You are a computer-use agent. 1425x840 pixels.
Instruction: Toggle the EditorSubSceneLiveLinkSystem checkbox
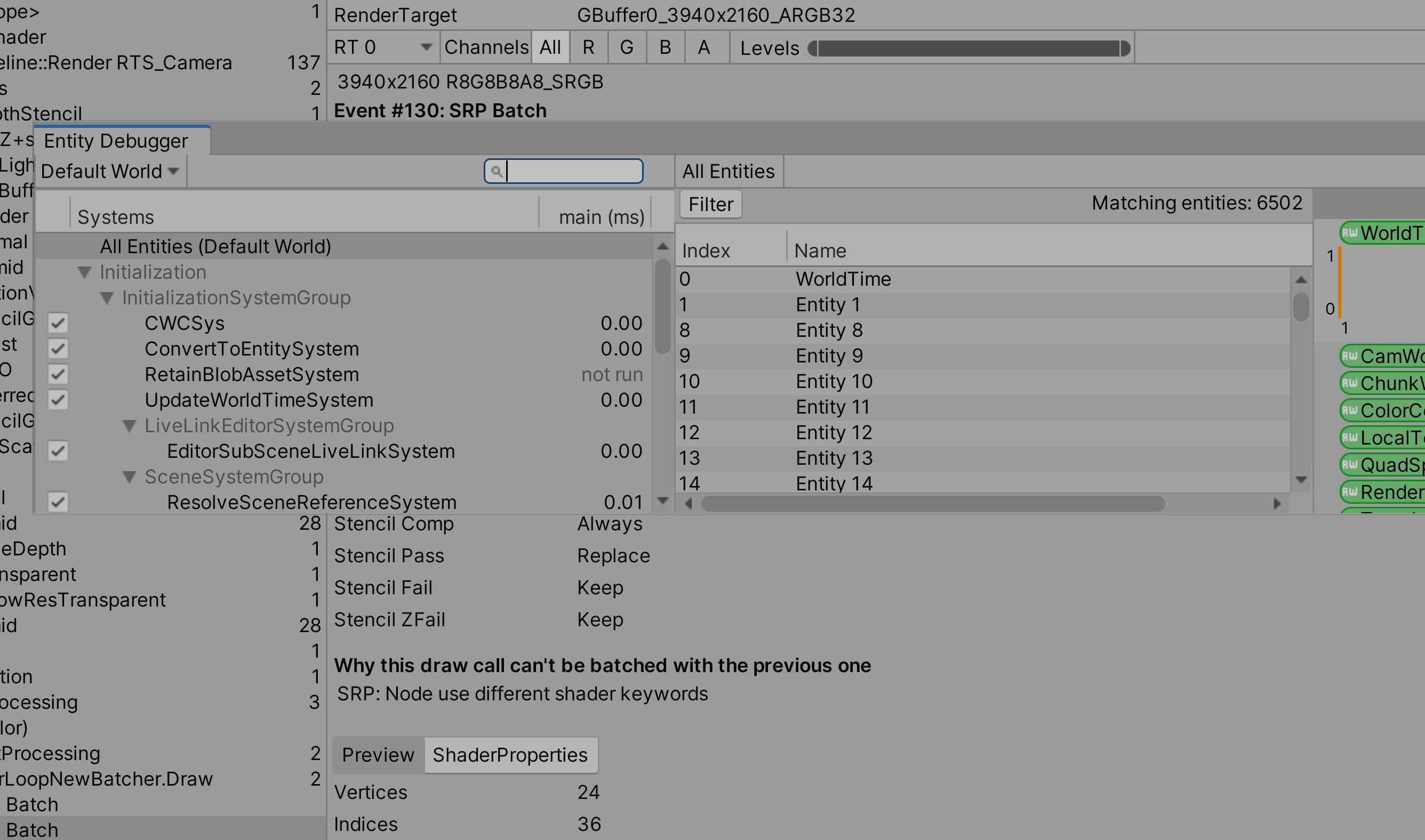[58, 451]
